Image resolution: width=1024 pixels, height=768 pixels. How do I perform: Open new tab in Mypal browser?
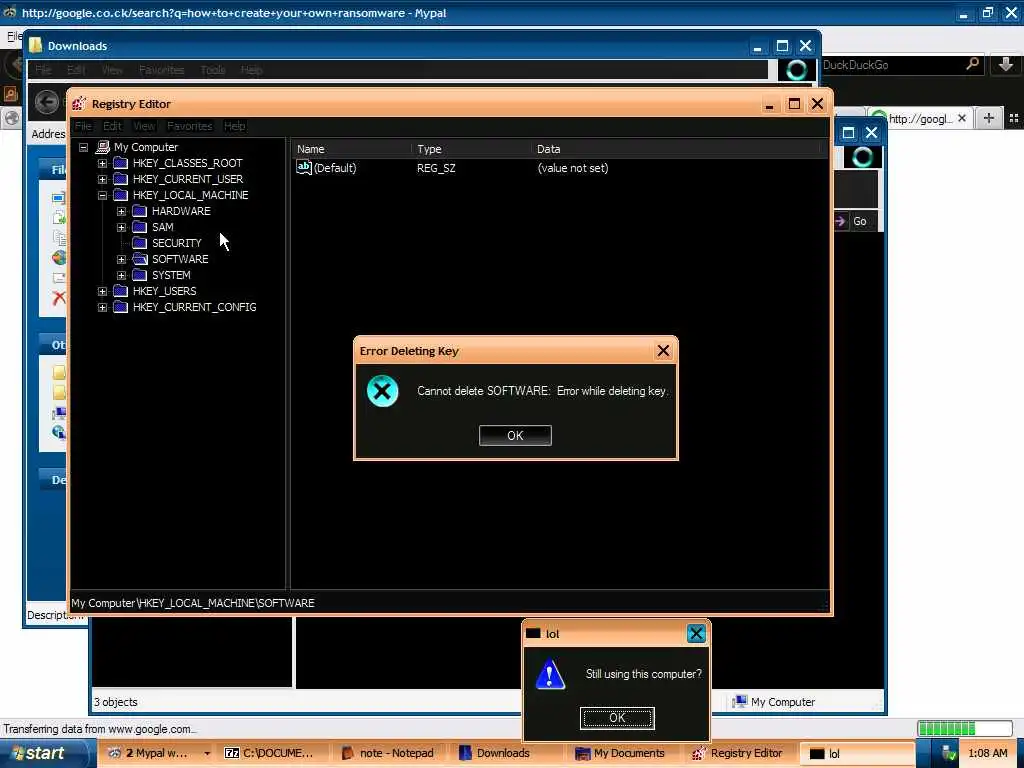tap(989, 118)
